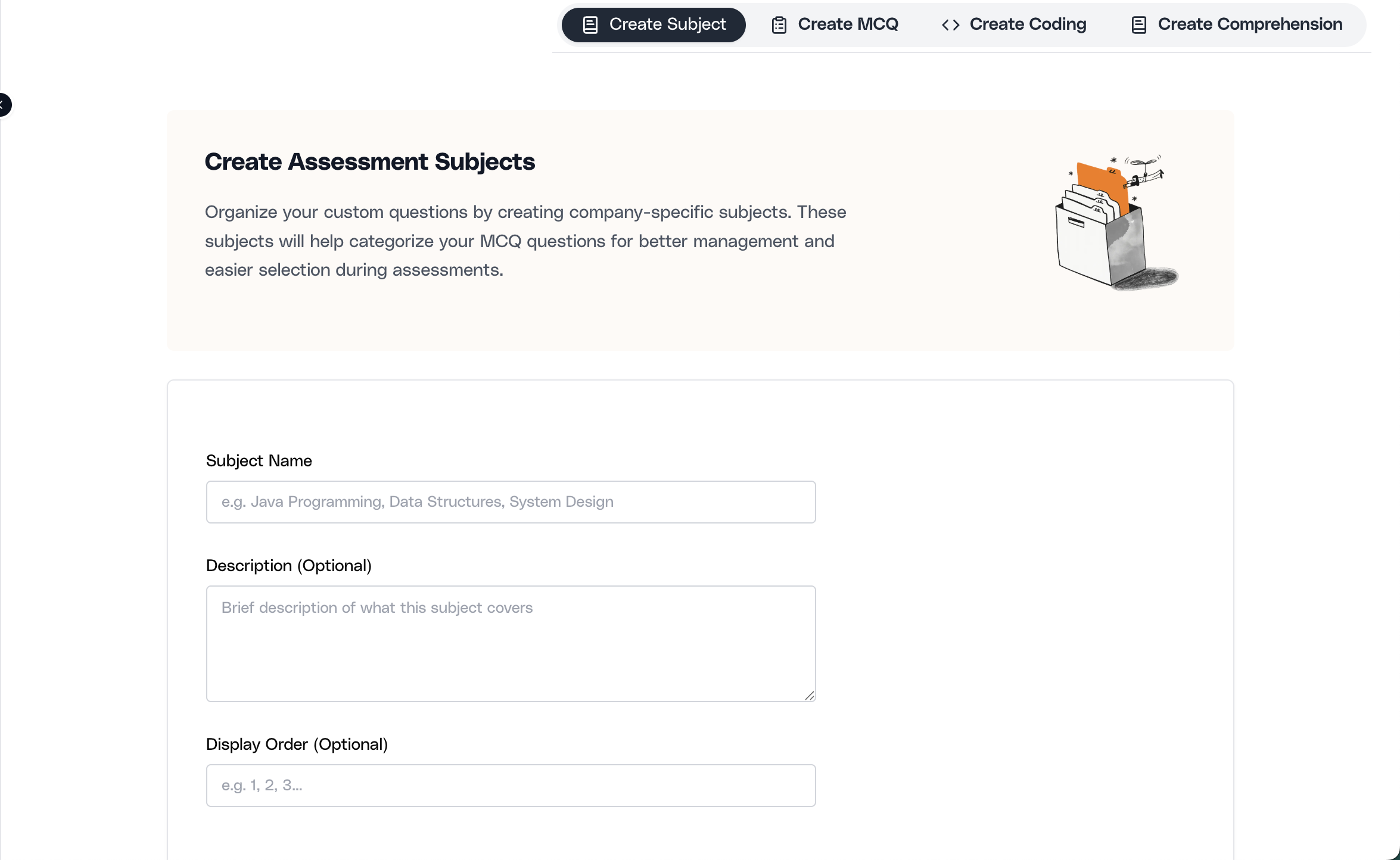Screen dimensions: 1400x860
Task: Select the code brackets icon for Create Coding
Action: (950, 24)
